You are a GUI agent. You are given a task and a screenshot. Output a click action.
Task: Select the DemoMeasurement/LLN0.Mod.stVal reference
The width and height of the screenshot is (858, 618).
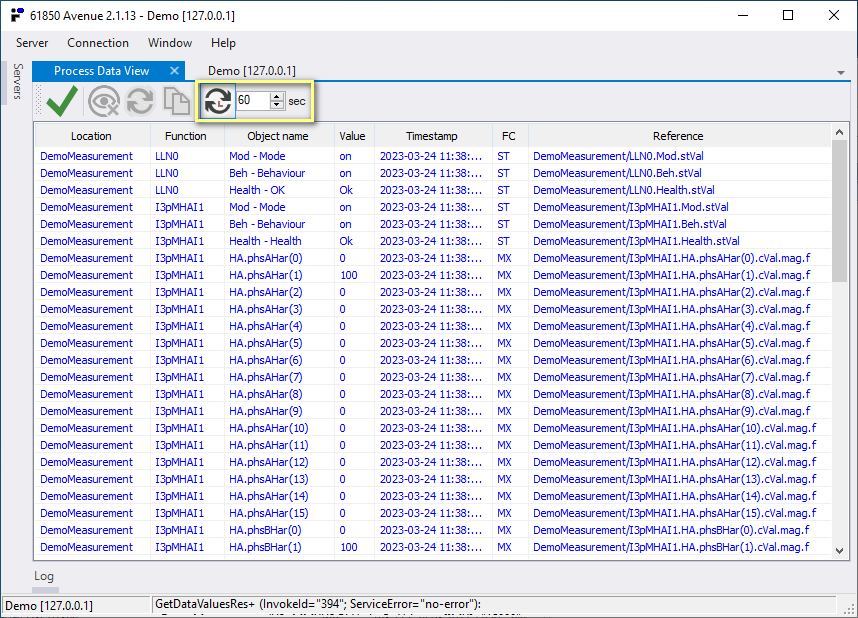pos(618,156)
